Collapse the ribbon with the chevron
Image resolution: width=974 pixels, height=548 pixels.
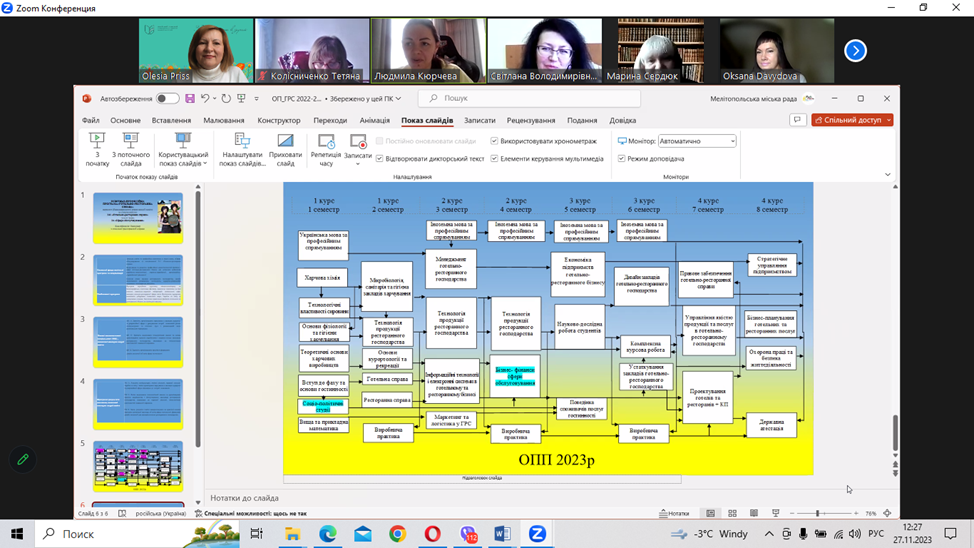pos(887,175)
